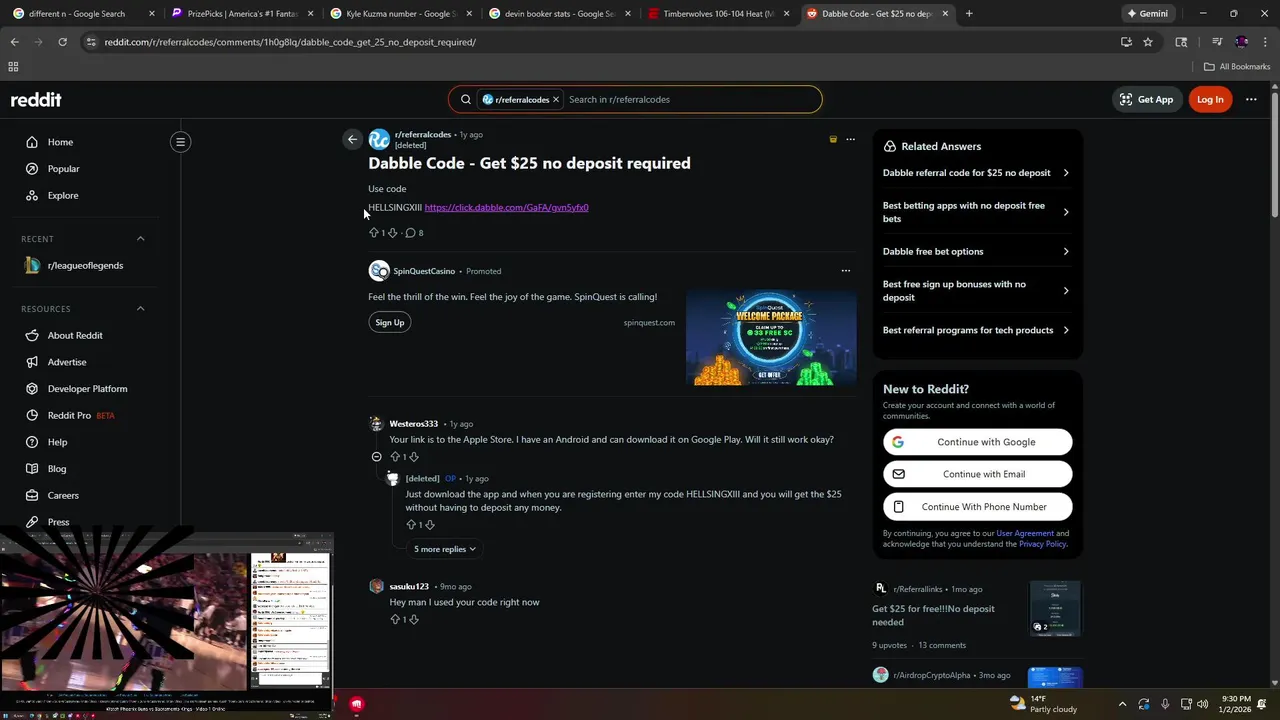Open the Privacy Policy link
This screenshot has width=1280, height=720.
[x=1042, y=544]
